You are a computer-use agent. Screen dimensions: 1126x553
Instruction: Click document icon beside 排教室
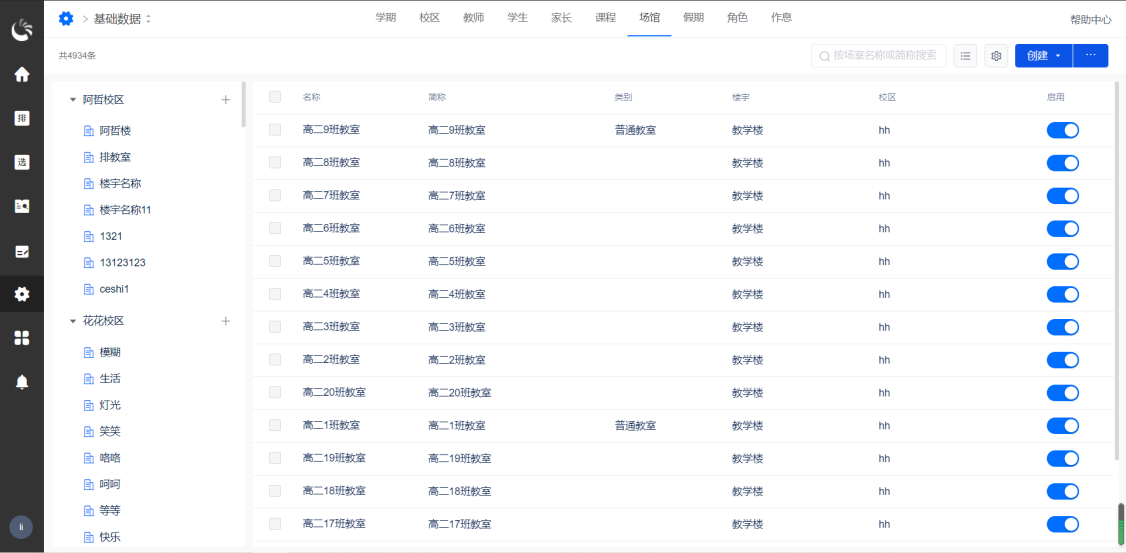click(x=89, y=157)
